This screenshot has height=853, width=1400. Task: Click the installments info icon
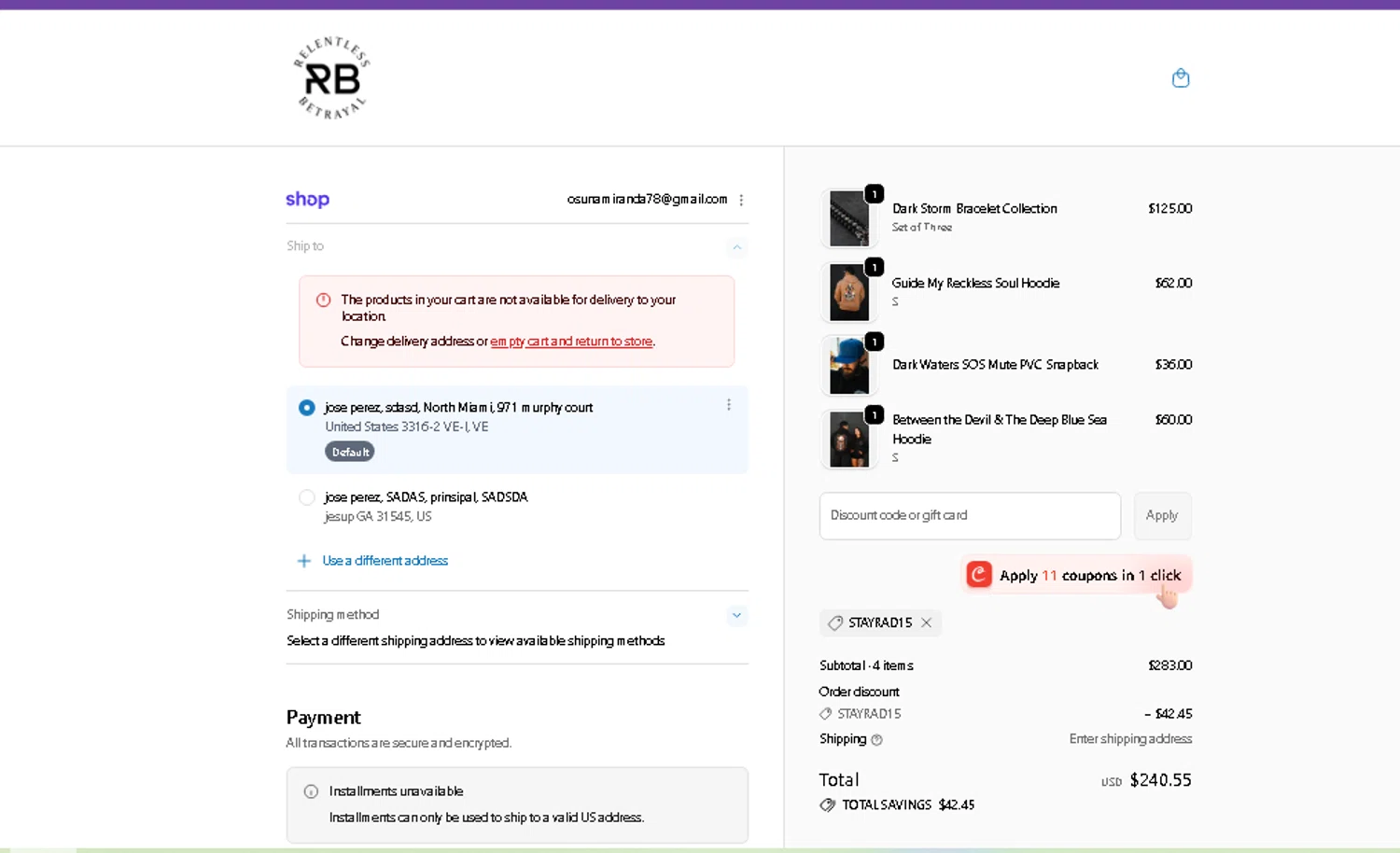(x=311, y=791)
